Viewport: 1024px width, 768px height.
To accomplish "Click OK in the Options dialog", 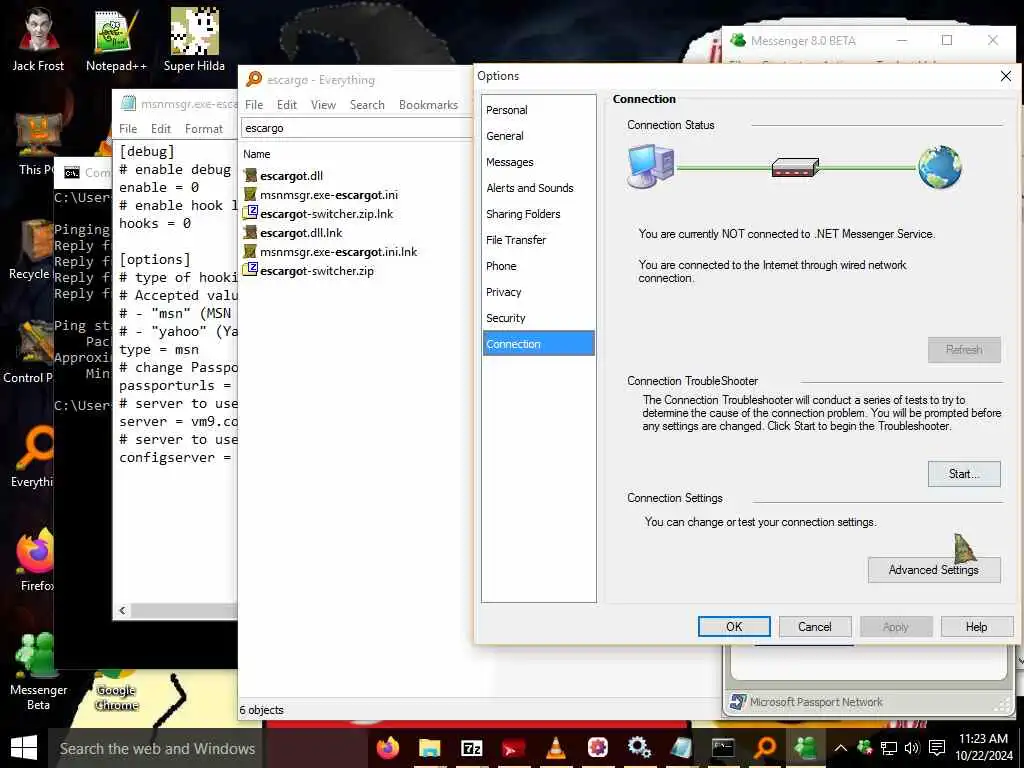I will (x=734, y=627).
